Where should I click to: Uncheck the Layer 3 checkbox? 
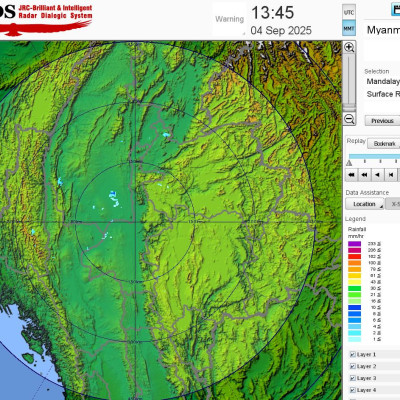[352, 378]
